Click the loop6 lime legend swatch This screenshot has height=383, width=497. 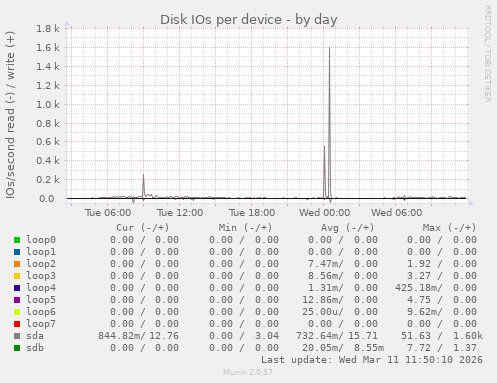click(17, 312)
